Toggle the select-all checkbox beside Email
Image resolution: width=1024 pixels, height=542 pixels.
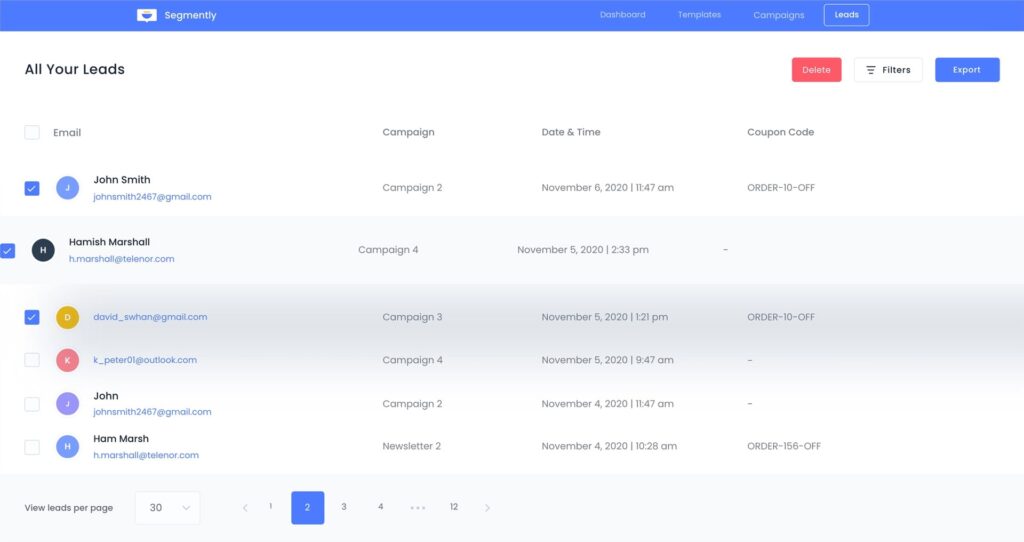pyautogui.click(x=32, y=133)
